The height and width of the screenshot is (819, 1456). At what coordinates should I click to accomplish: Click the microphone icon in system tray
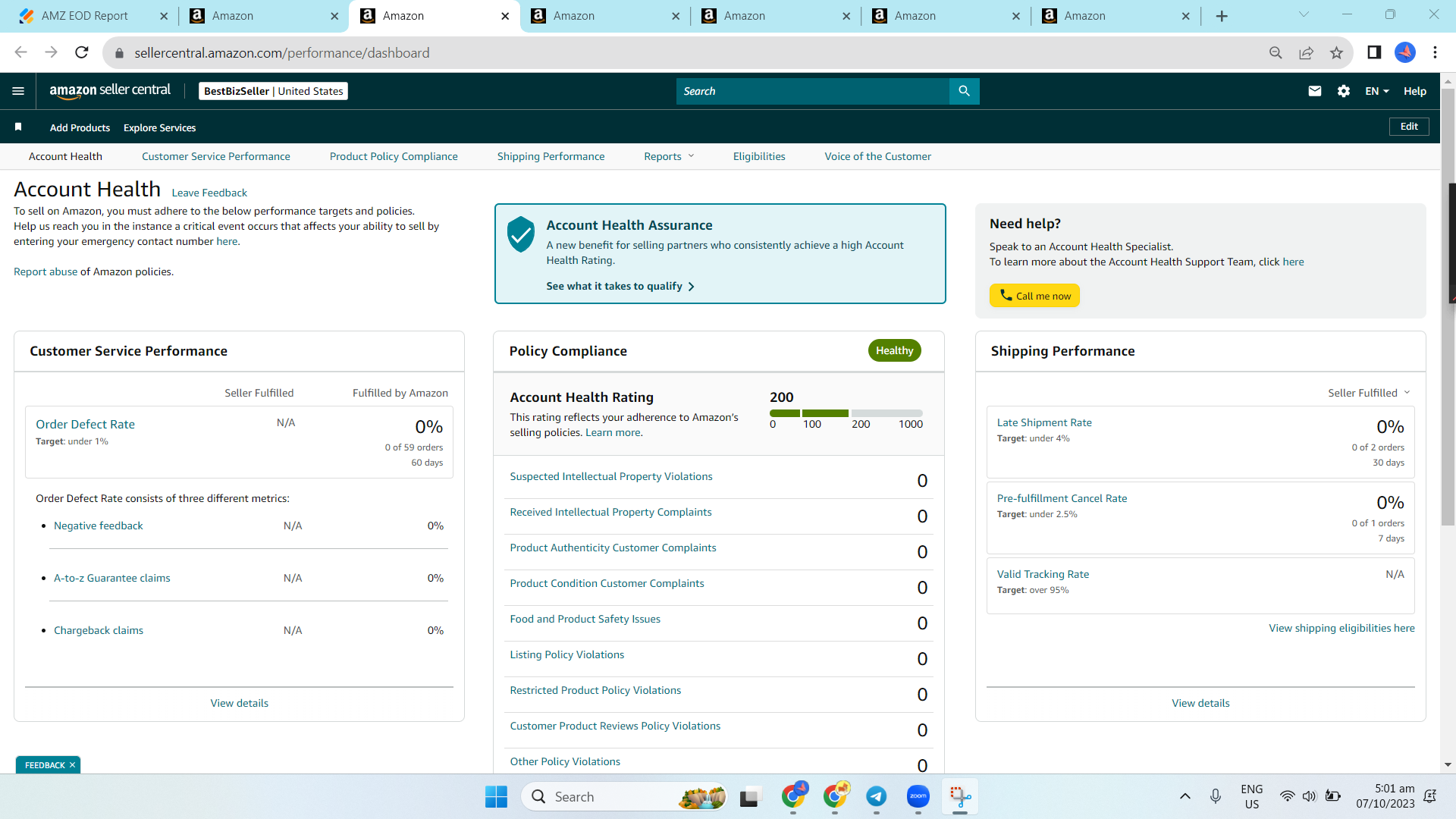pyautogui.click(x=1216, y=796)
